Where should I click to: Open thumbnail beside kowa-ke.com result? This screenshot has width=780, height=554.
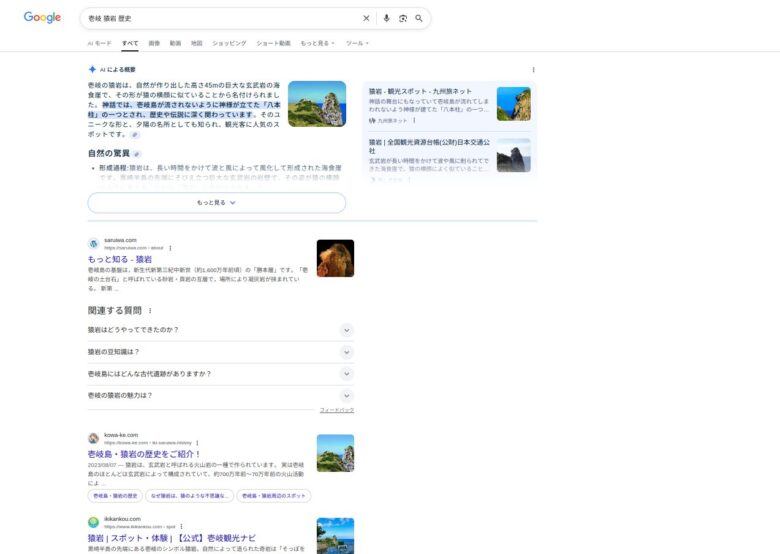click(x=335, y=453)
